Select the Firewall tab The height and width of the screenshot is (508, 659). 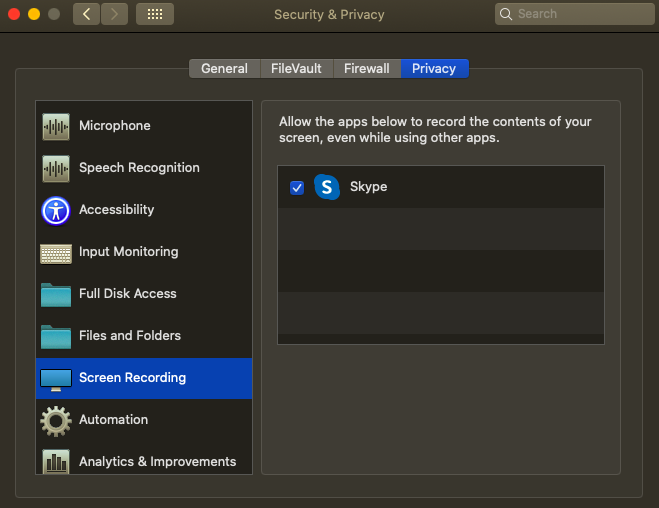(367, 69)
